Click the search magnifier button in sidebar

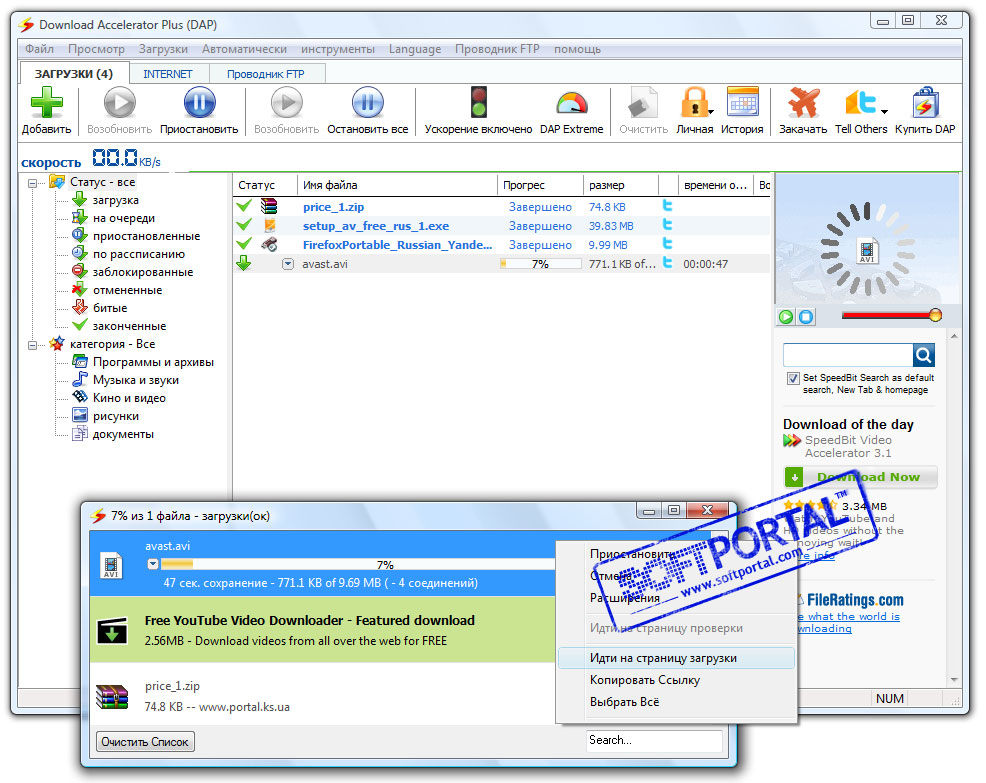[x=924, y=355]
